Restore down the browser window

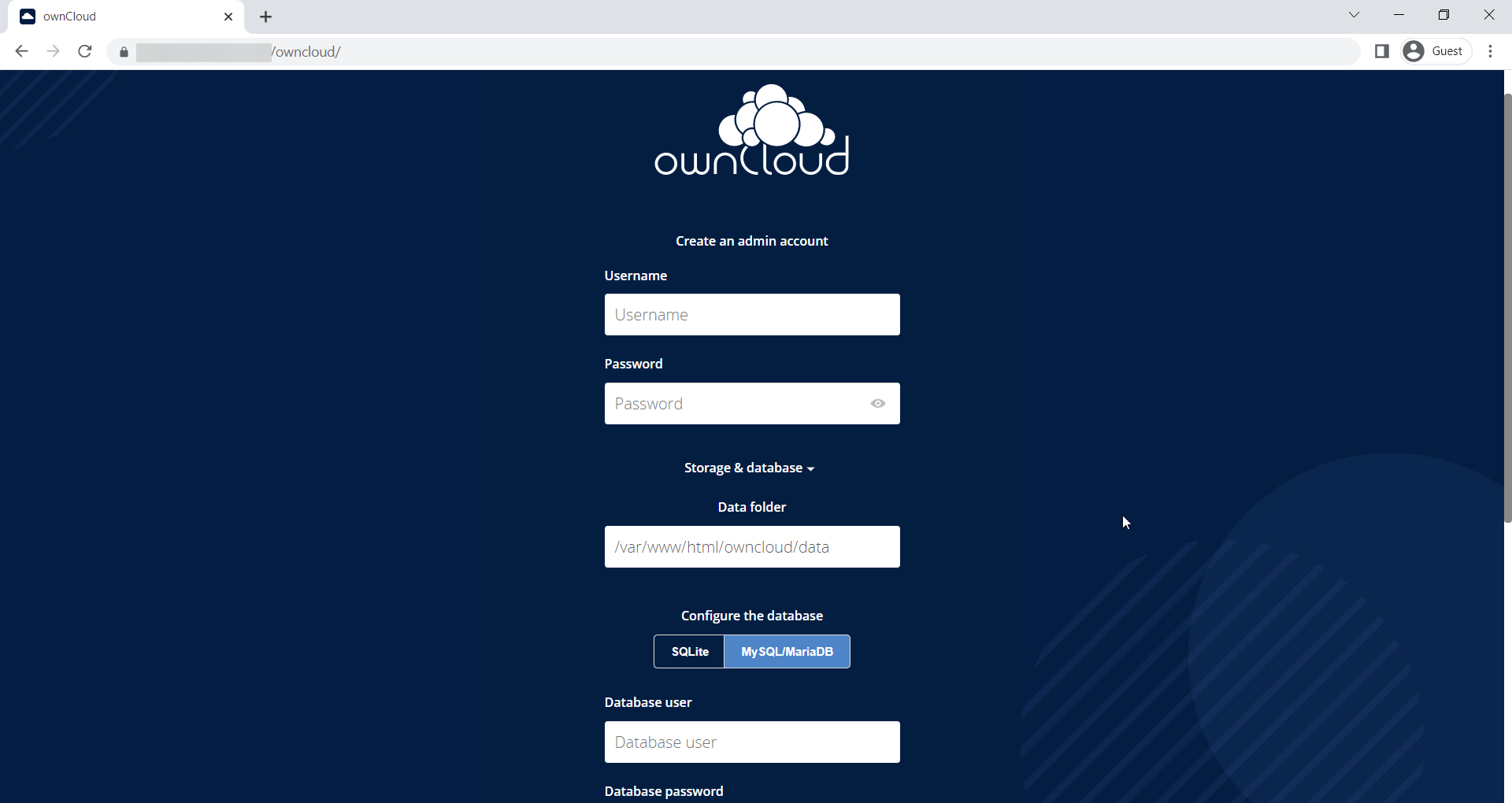click(x=1443, y=15)
